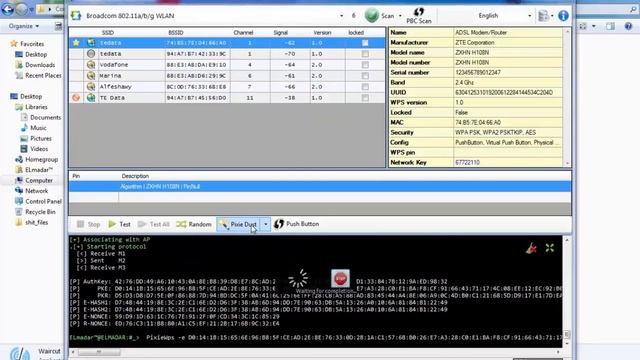Click the yellow star on first tedata row

click(x=76, y=42)
